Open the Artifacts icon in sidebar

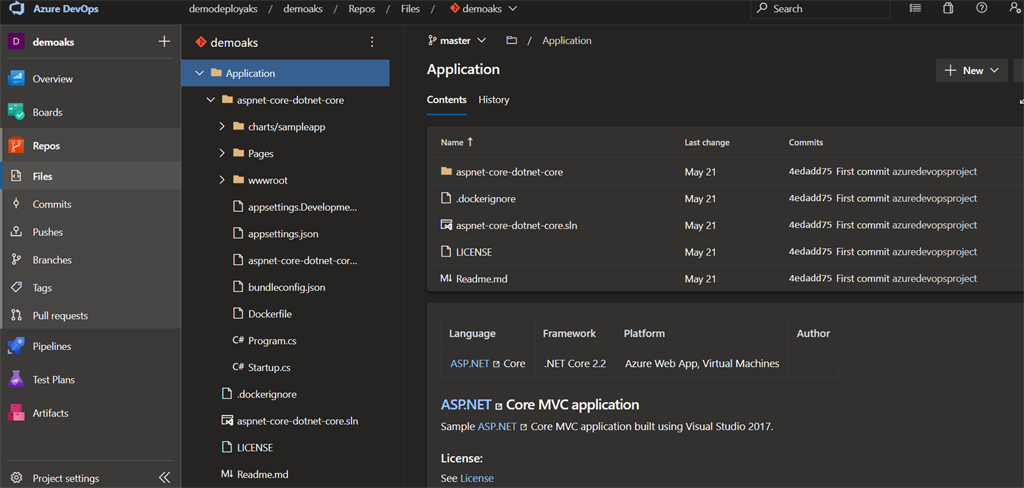click(16, 413)
